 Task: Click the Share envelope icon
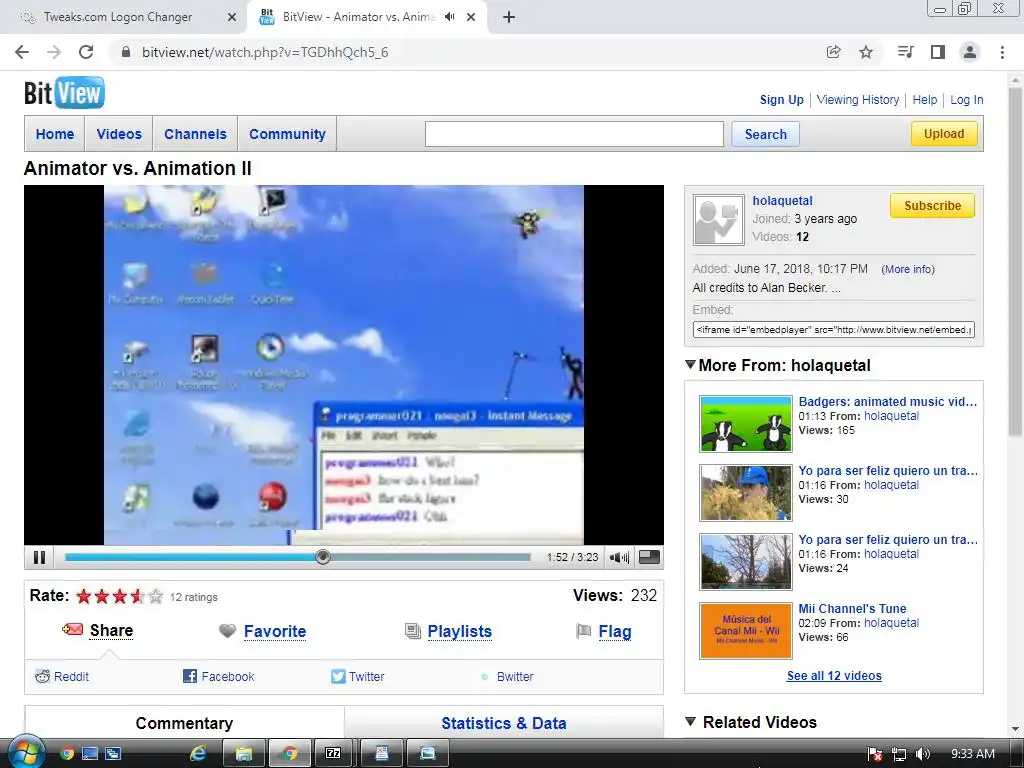[72, 630]
